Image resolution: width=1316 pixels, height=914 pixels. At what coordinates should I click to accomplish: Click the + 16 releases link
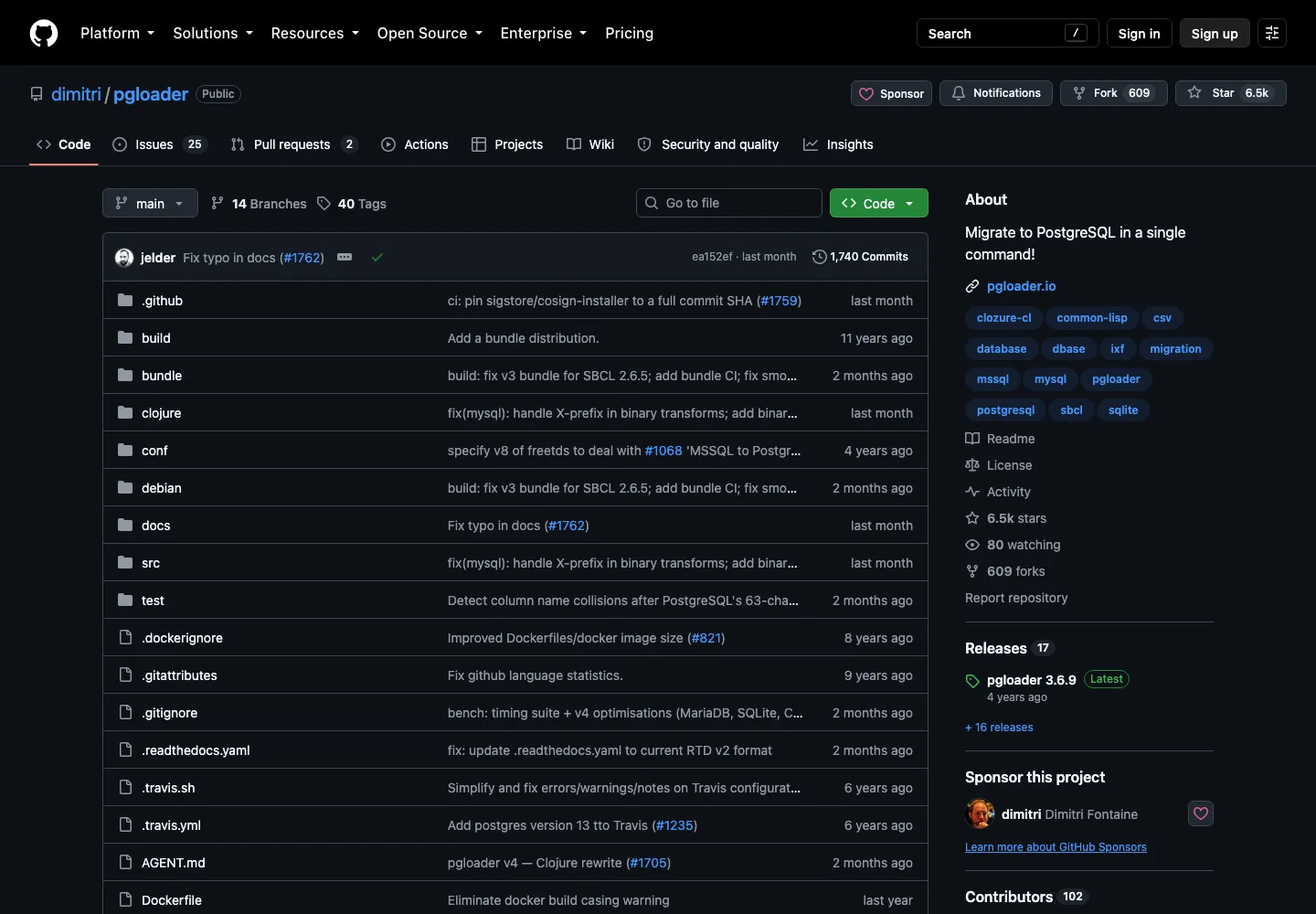pos(999,728)
